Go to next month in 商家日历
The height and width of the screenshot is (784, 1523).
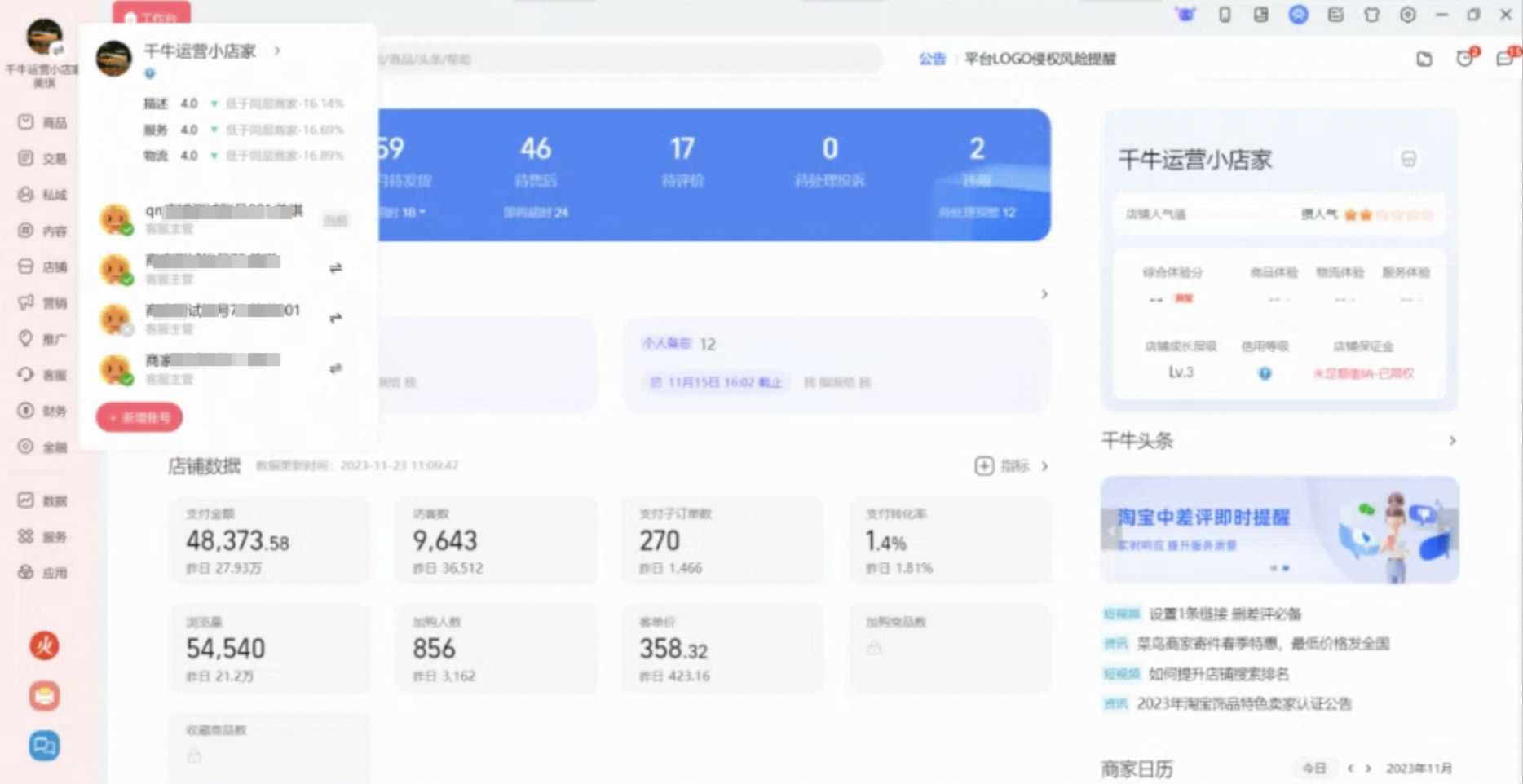(x=1368, y=768)
